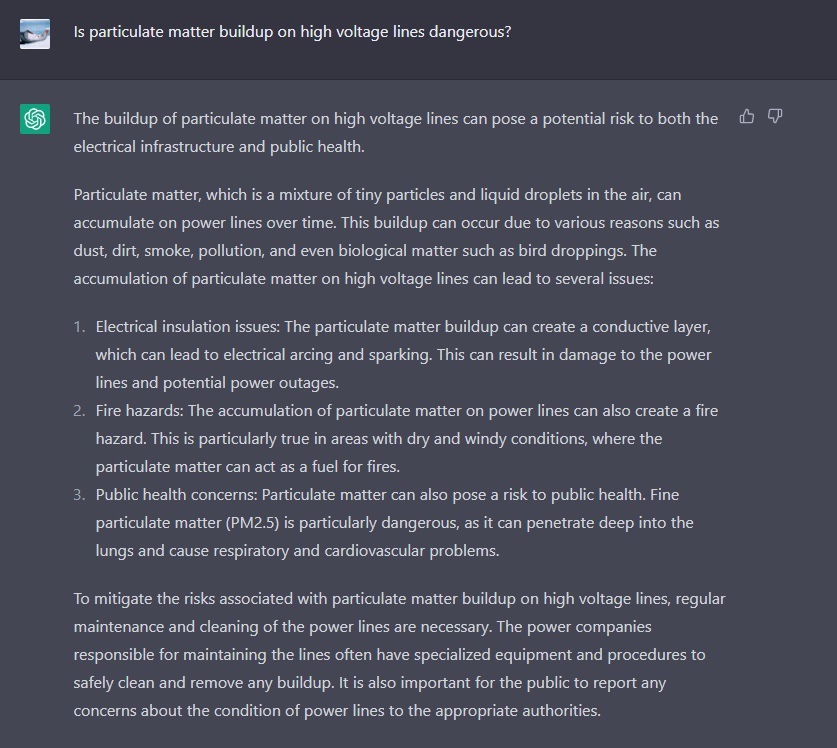Click the 'Electrical insulation issues' list item

[x=403, y=354]
